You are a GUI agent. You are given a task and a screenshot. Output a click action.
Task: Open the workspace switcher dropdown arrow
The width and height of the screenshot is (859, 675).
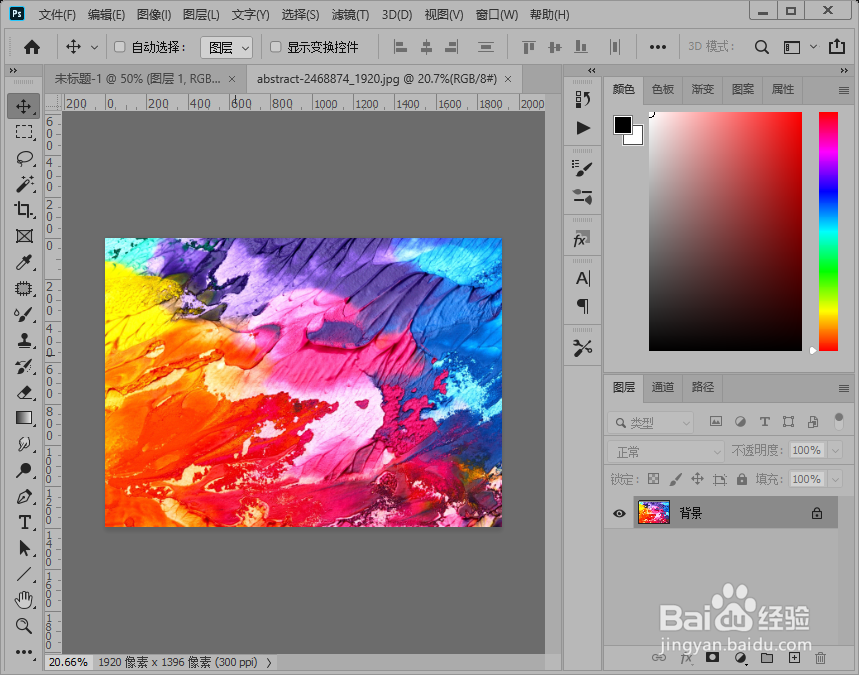pos(814,47)
